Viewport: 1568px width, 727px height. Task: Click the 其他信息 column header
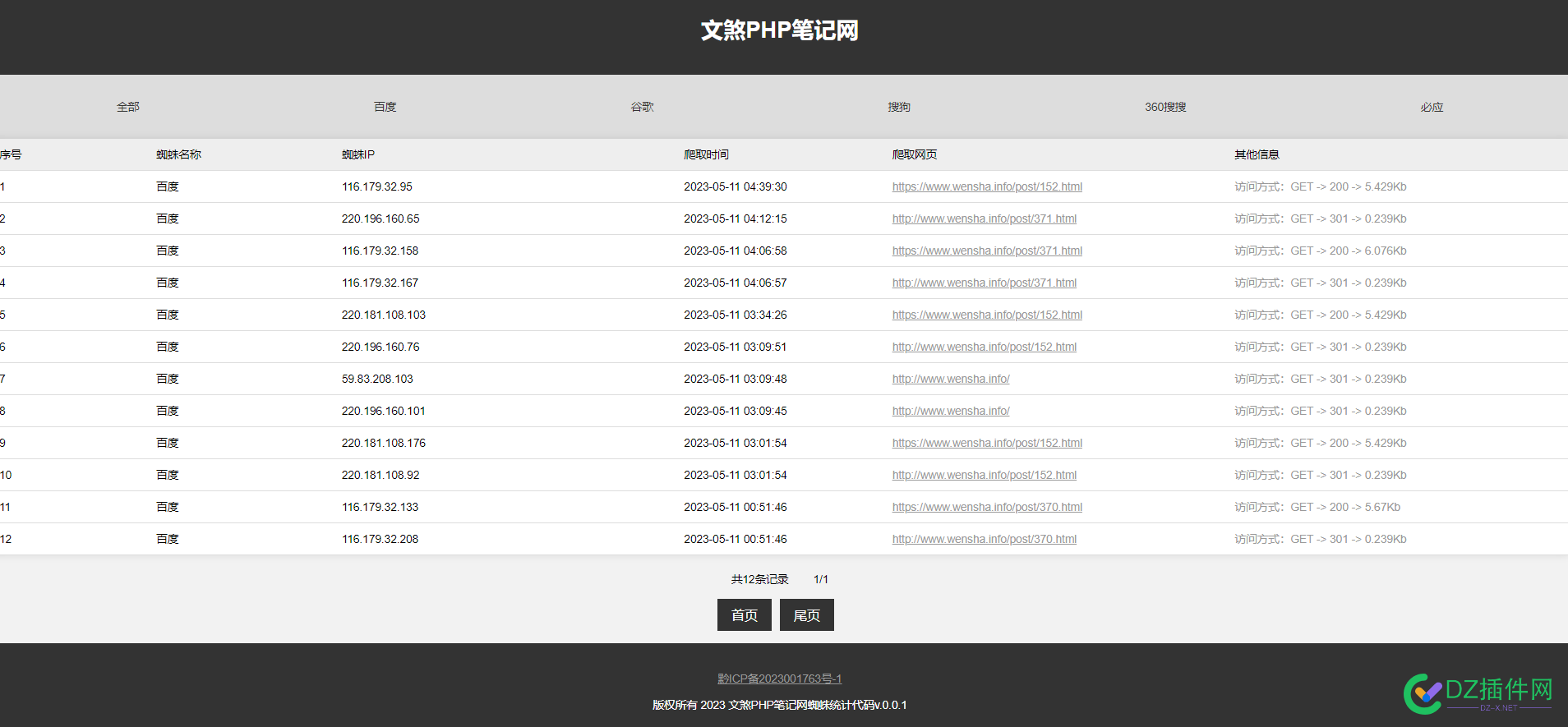[x=1257, y=154]
